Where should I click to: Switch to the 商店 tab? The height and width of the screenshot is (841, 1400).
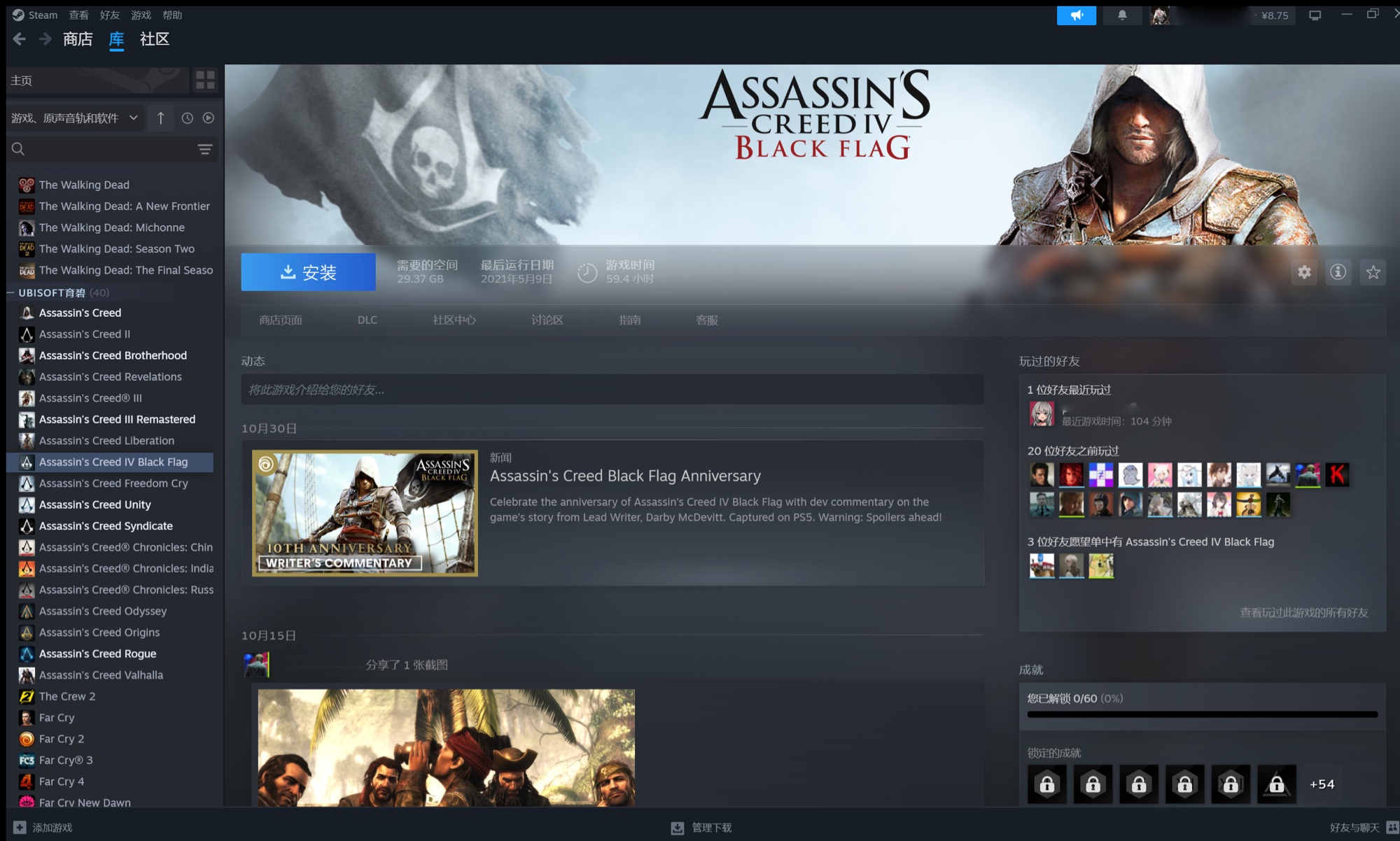(78, 39)
